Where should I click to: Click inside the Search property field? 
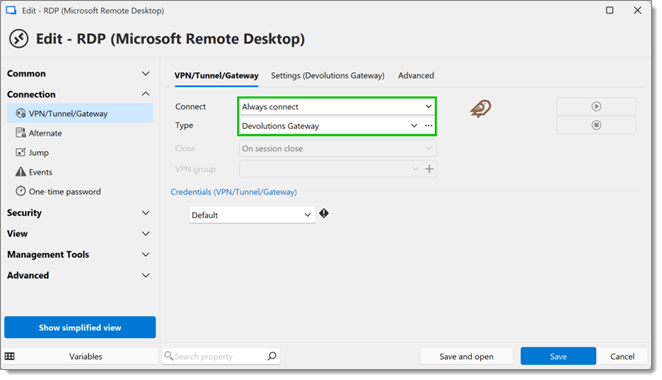pyautogui.click(x=220, y=356)
